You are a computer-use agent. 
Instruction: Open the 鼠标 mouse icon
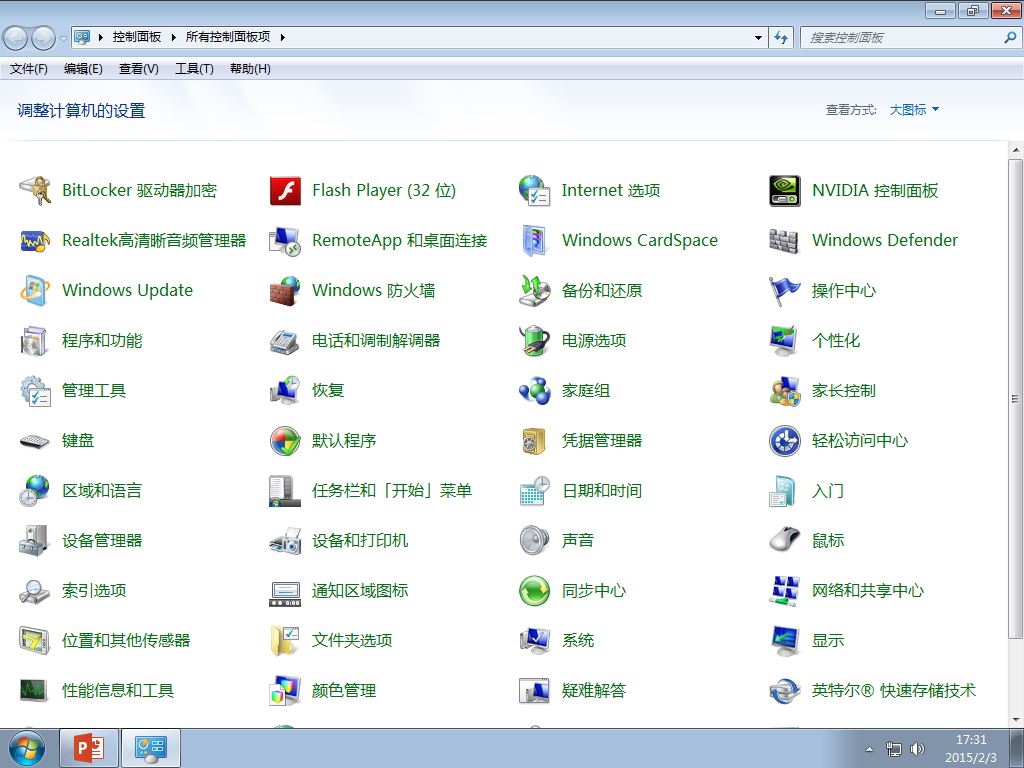tap(784, 541)
